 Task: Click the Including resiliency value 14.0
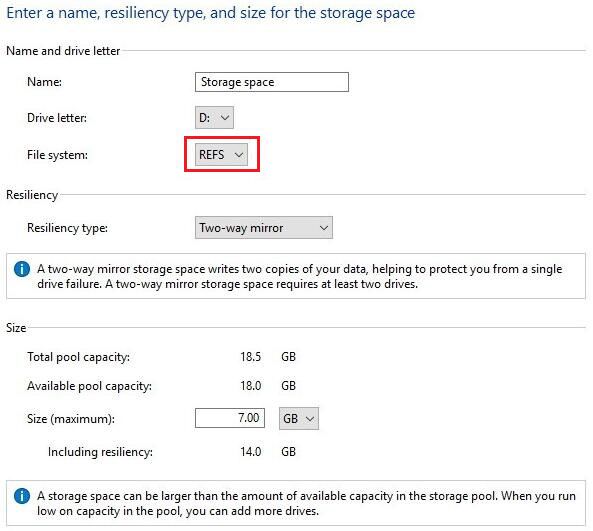coord(250,452)
